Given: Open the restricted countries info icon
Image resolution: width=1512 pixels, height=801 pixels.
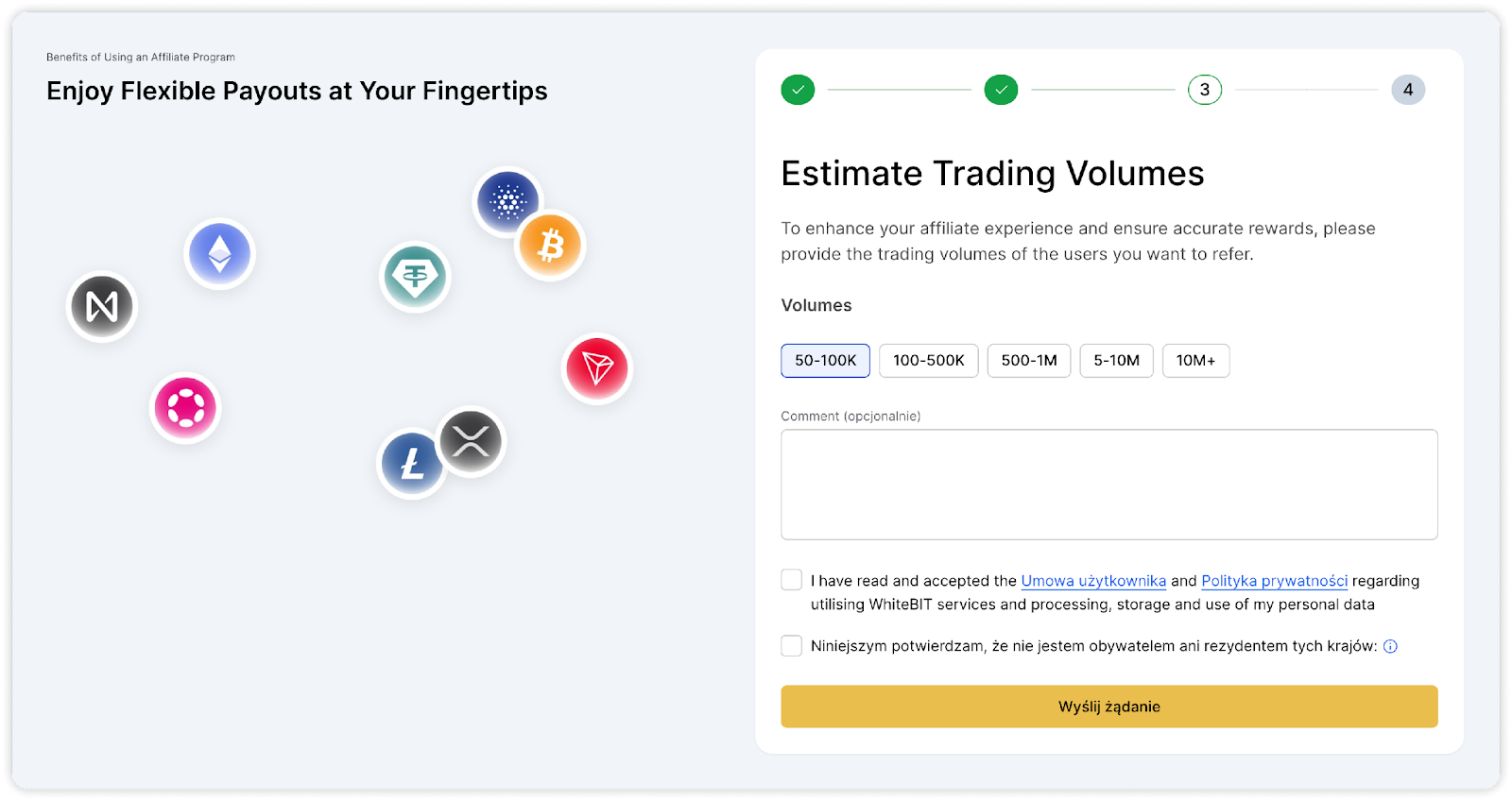Looking at the screenshot, I should (1390, 646).
